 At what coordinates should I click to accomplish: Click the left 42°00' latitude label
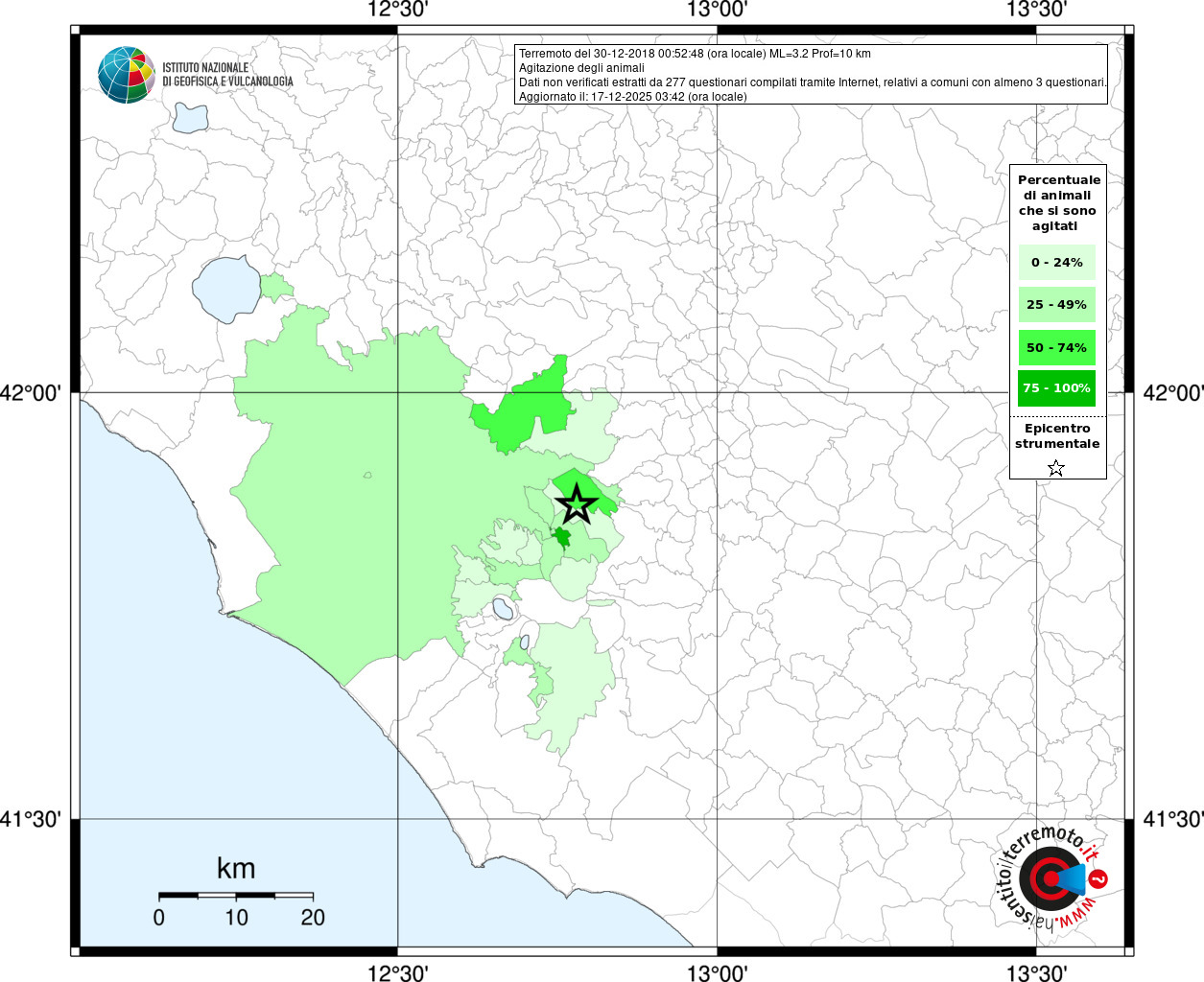[31, 392]
